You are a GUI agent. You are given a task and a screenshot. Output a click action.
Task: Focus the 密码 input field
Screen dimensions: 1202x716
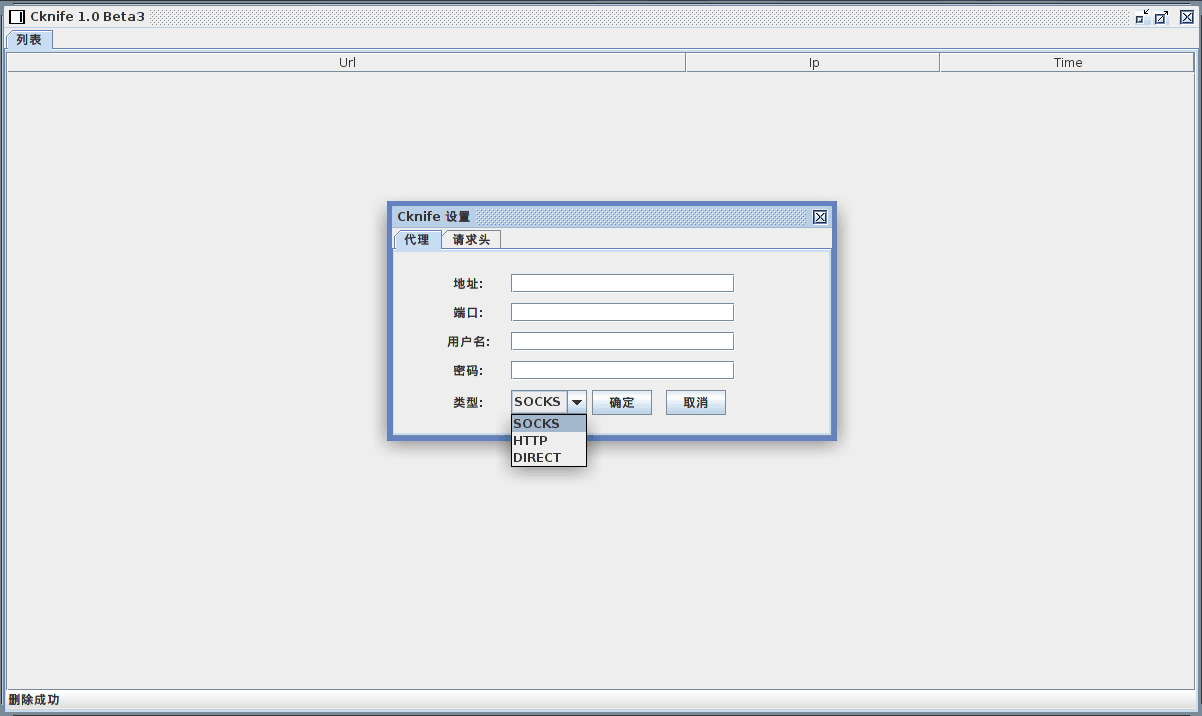(622, 370)
